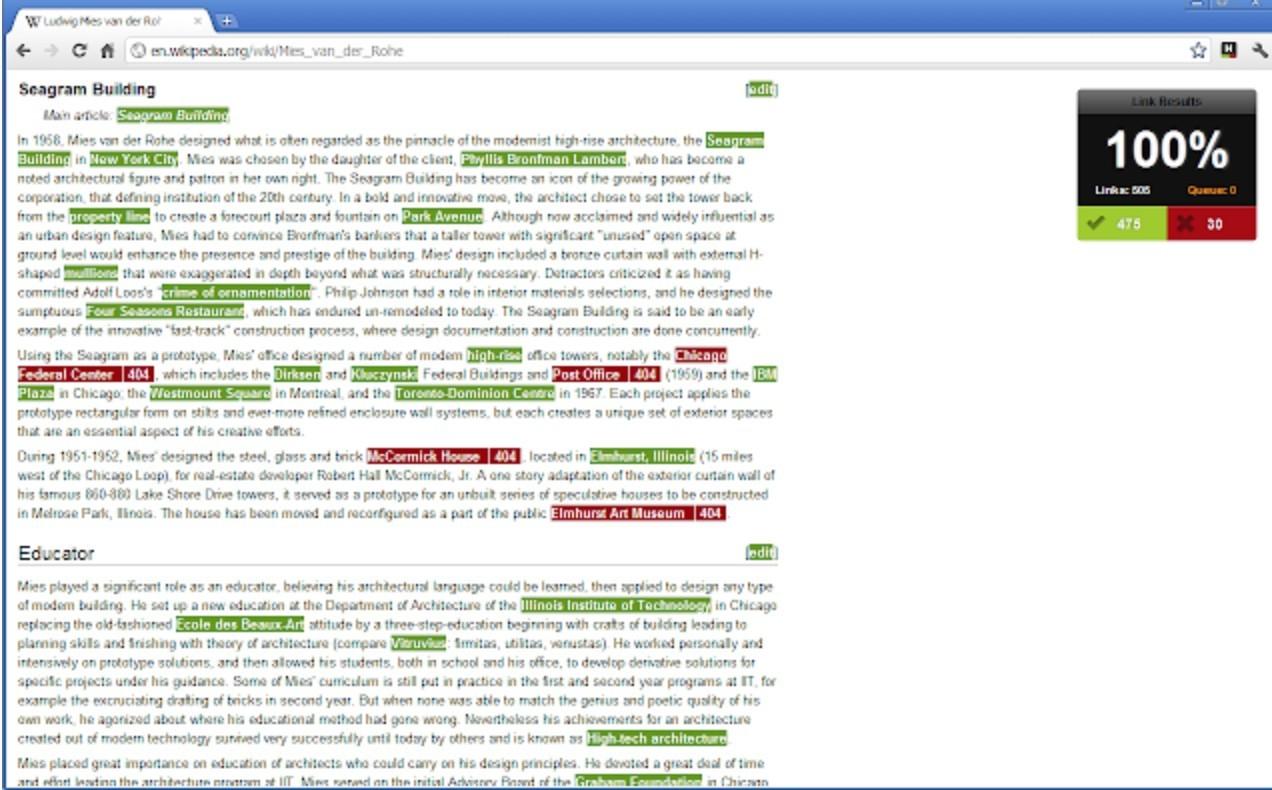The width and height of the screenshot is (1272, 790).
Task: Follow the Illinois Institute of Technology link
Action: pyautogui.click(x=615, y=605)
